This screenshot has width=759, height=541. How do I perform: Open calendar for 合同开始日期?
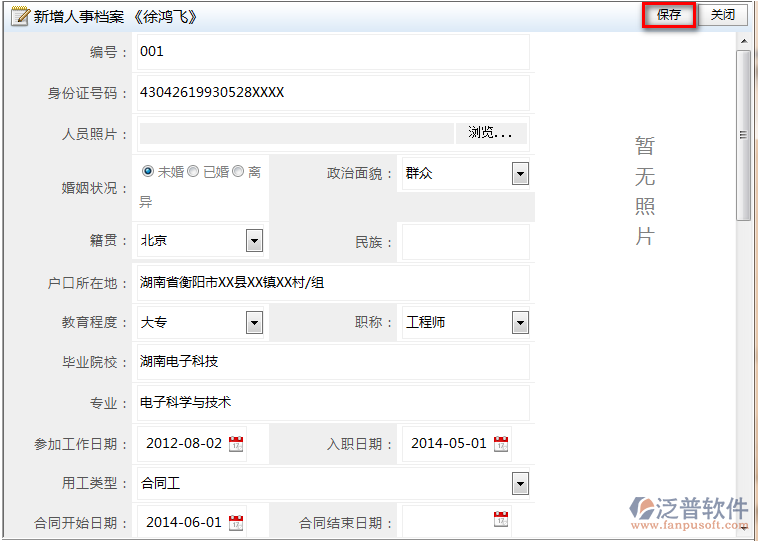pos(236,523)
